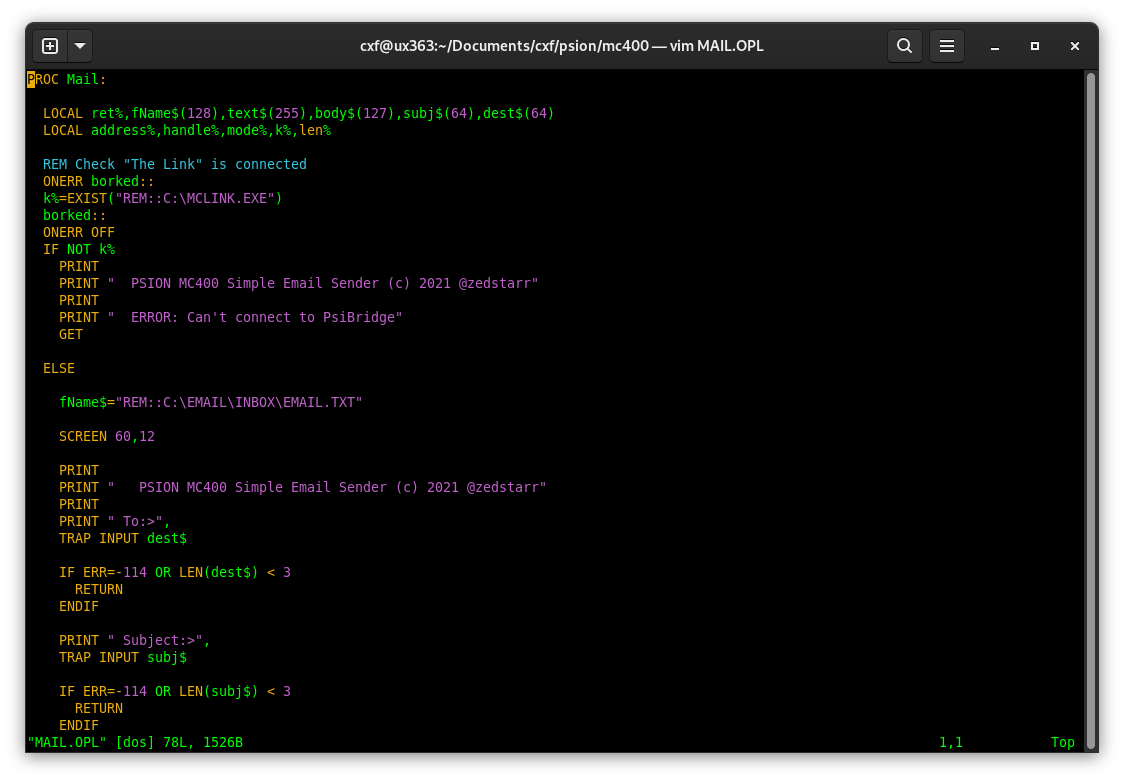
Task: Open the dropdown arrow beside new tab
Action: (80, 46)
